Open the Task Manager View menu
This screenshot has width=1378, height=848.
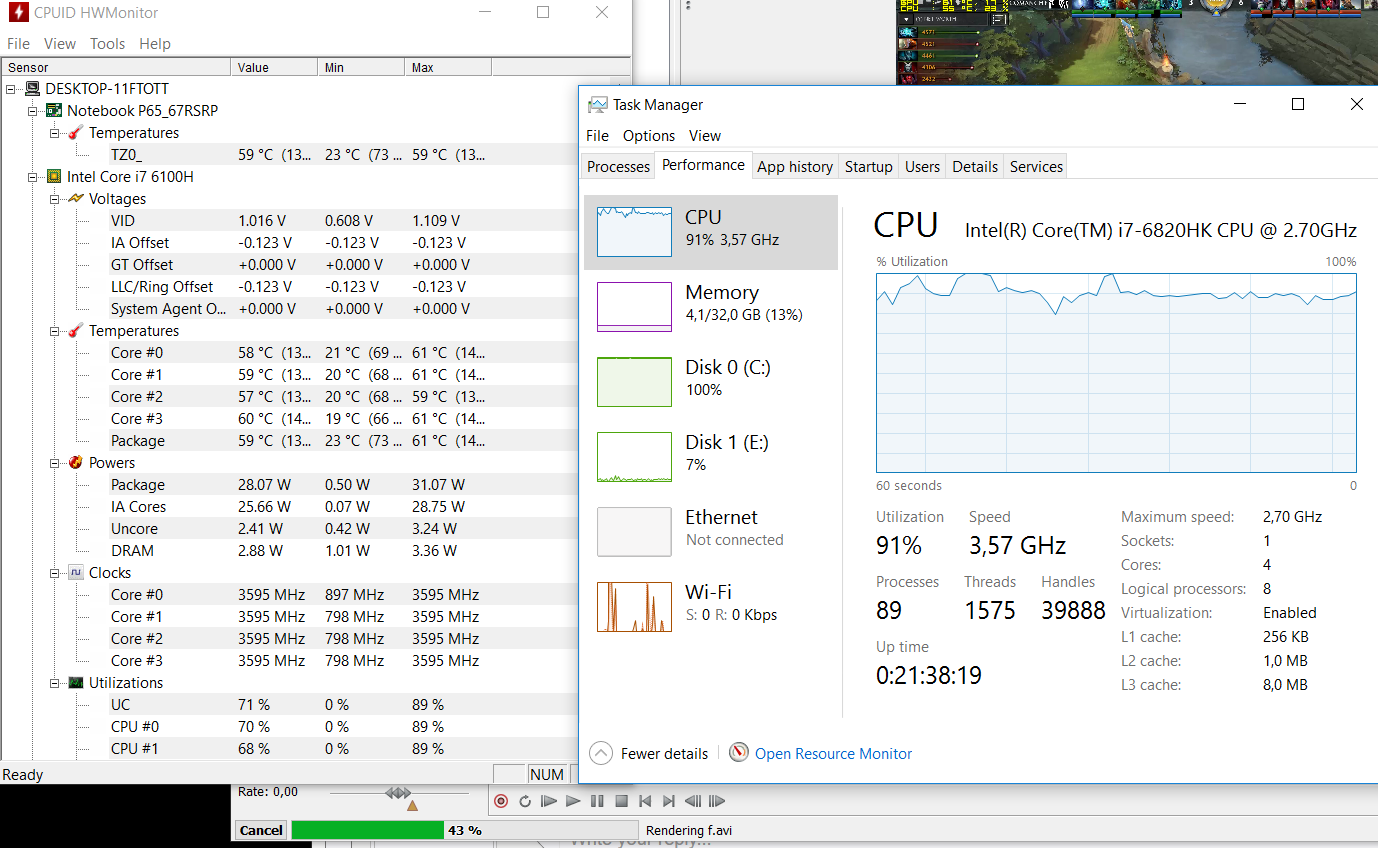705,136
